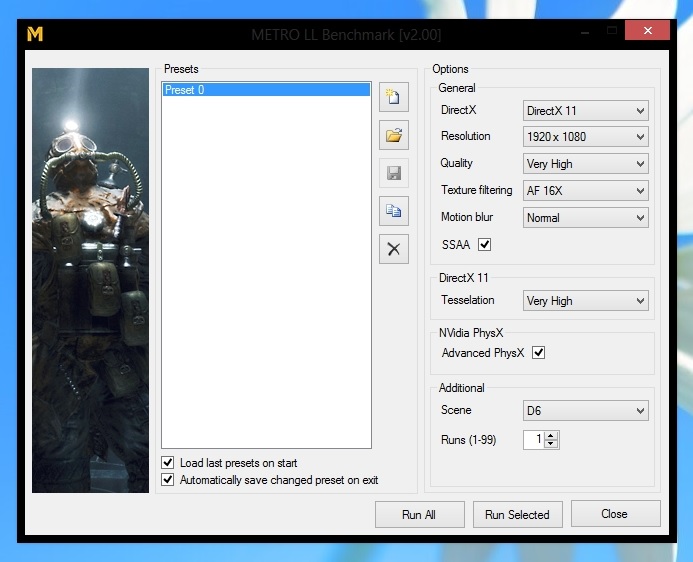Toggle the SSAA checkbox
The width and height of the screenshot is (693, 562).
point(484,244)
